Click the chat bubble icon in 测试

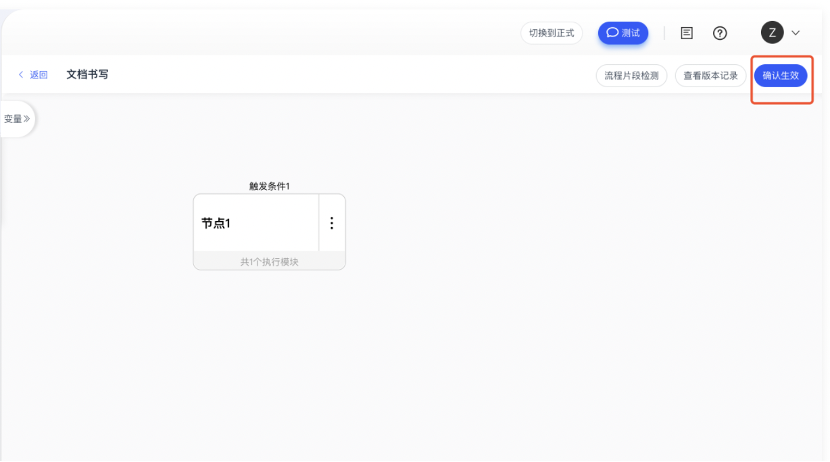coord(612,33)
